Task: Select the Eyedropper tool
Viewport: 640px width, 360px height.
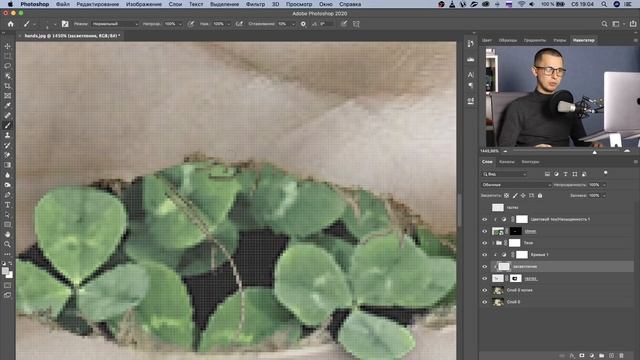Action: click(x=7, y=106)
